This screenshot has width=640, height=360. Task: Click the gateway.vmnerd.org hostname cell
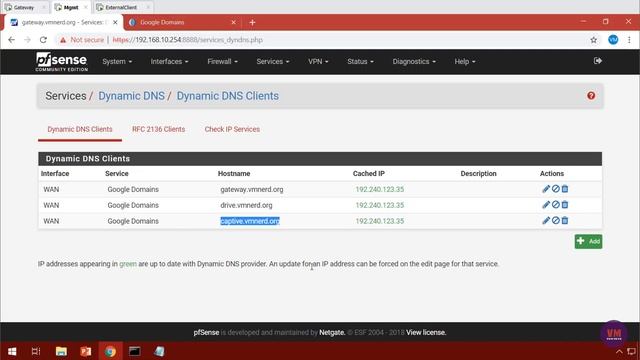[252, 189]
